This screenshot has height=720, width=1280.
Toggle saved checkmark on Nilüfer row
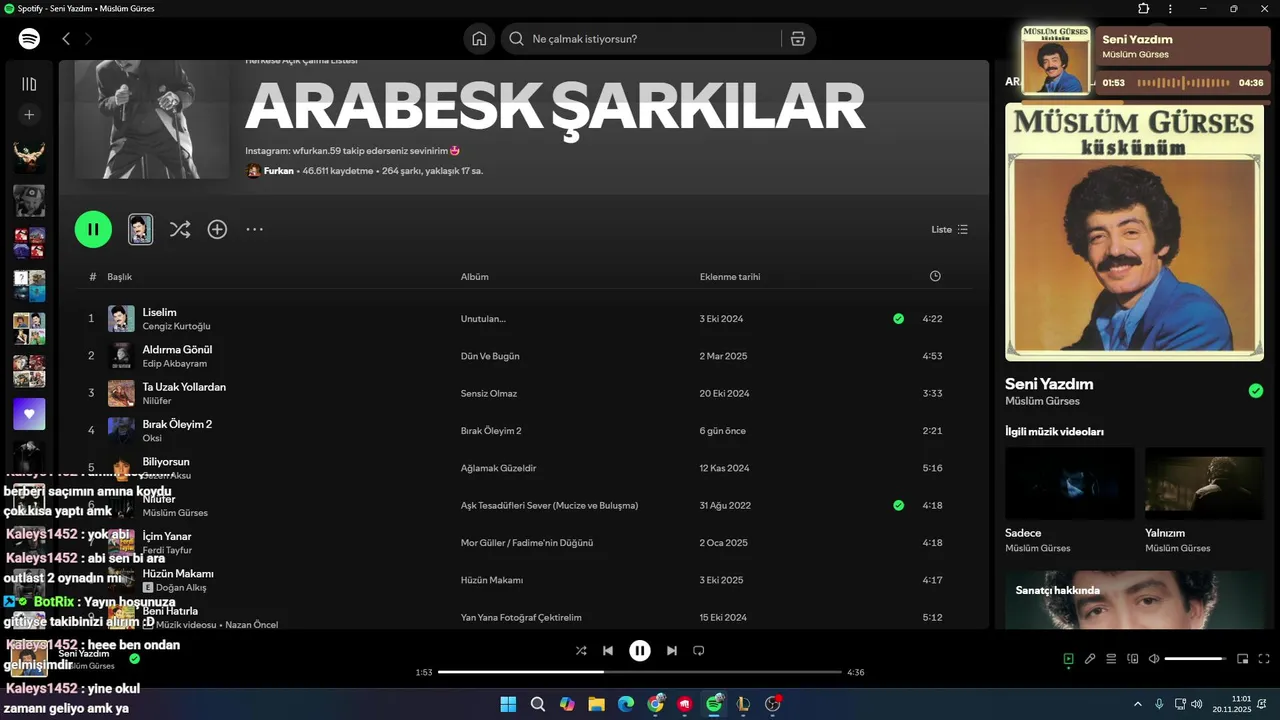[x=898, y=506]
